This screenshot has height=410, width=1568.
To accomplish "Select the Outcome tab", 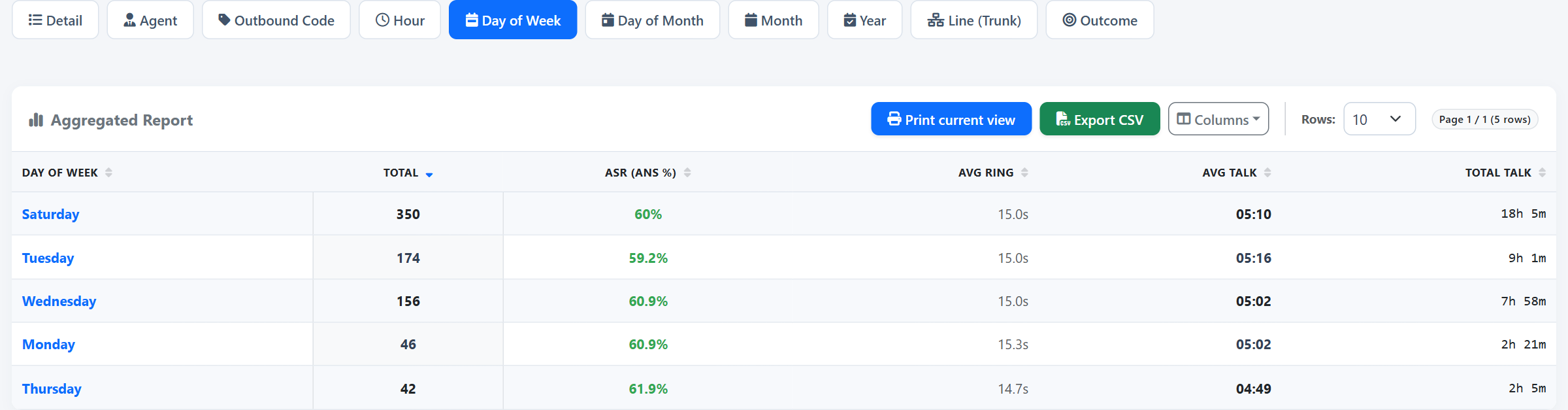I will [x=1100, y=20].
